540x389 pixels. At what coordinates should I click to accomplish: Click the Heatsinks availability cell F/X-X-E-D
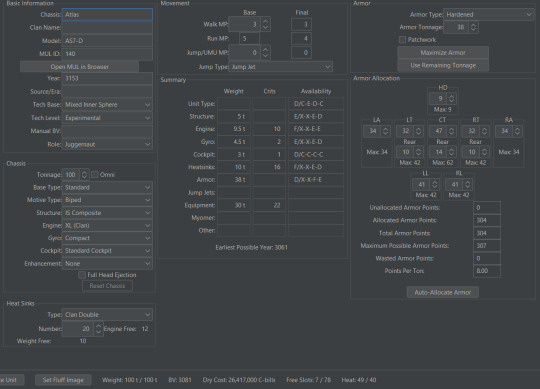coord(316,167)
